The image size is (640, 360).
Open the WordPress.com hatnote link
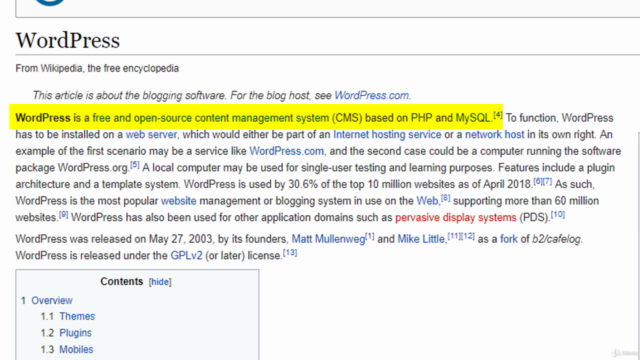tap(372, 96)
